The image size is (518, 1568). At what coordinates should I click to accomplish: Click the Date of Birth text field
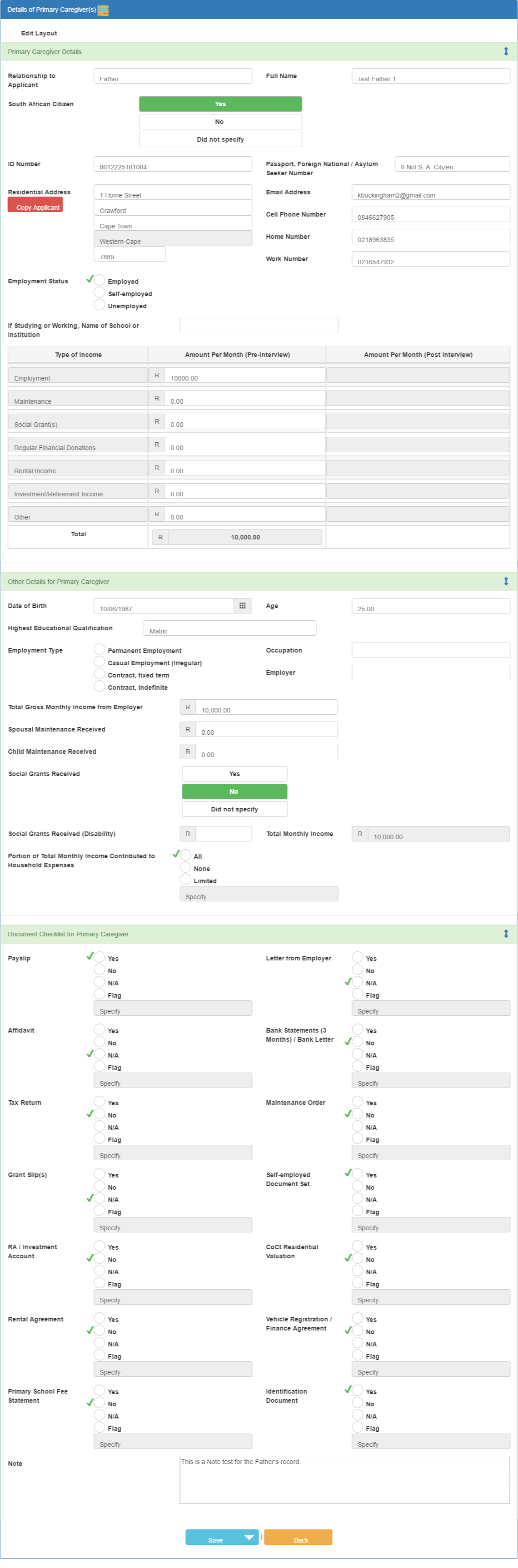point(164,606)
